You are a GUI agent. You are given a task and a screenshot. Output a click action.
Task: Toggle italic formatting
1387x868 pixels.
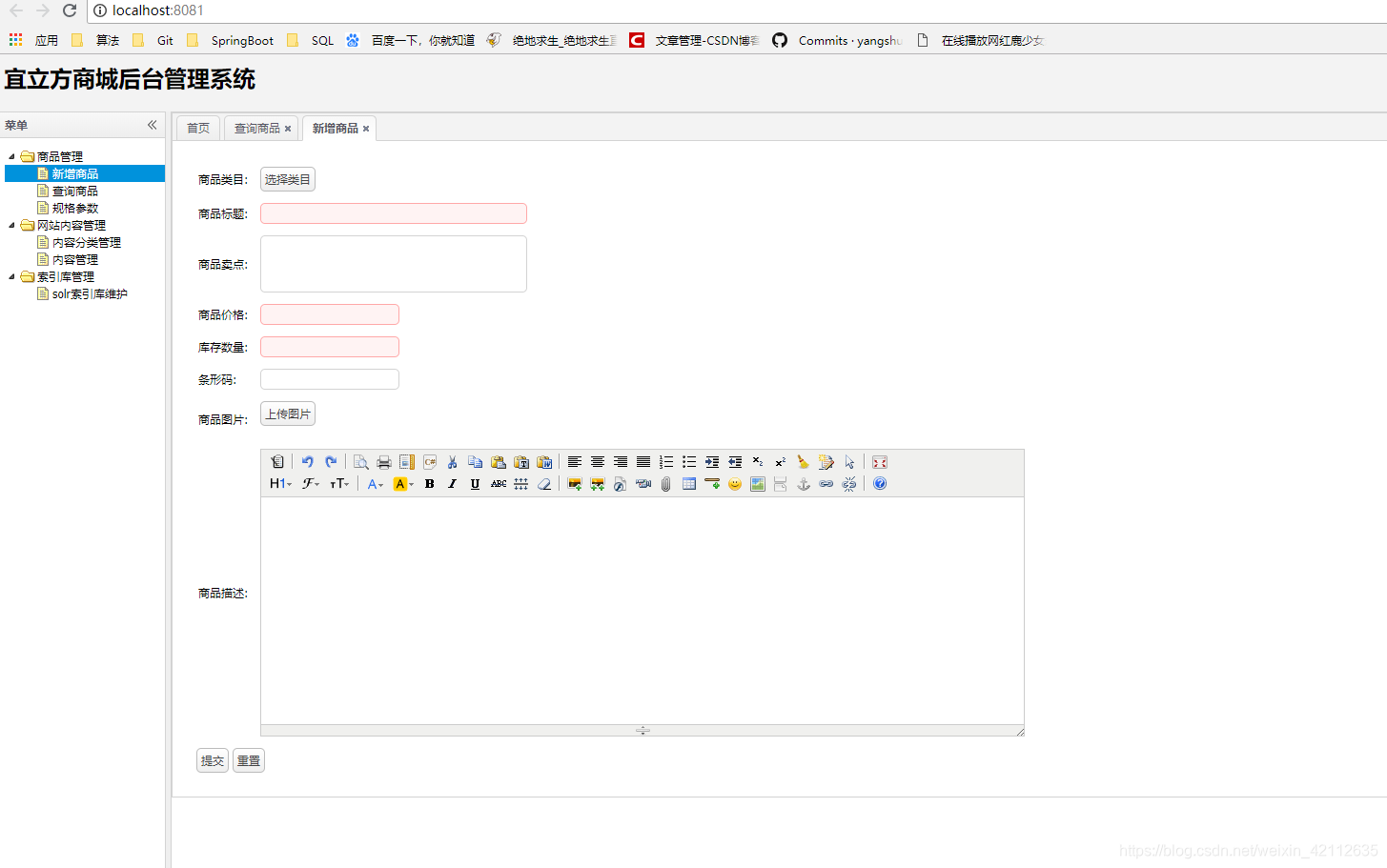tap(453, 484)
